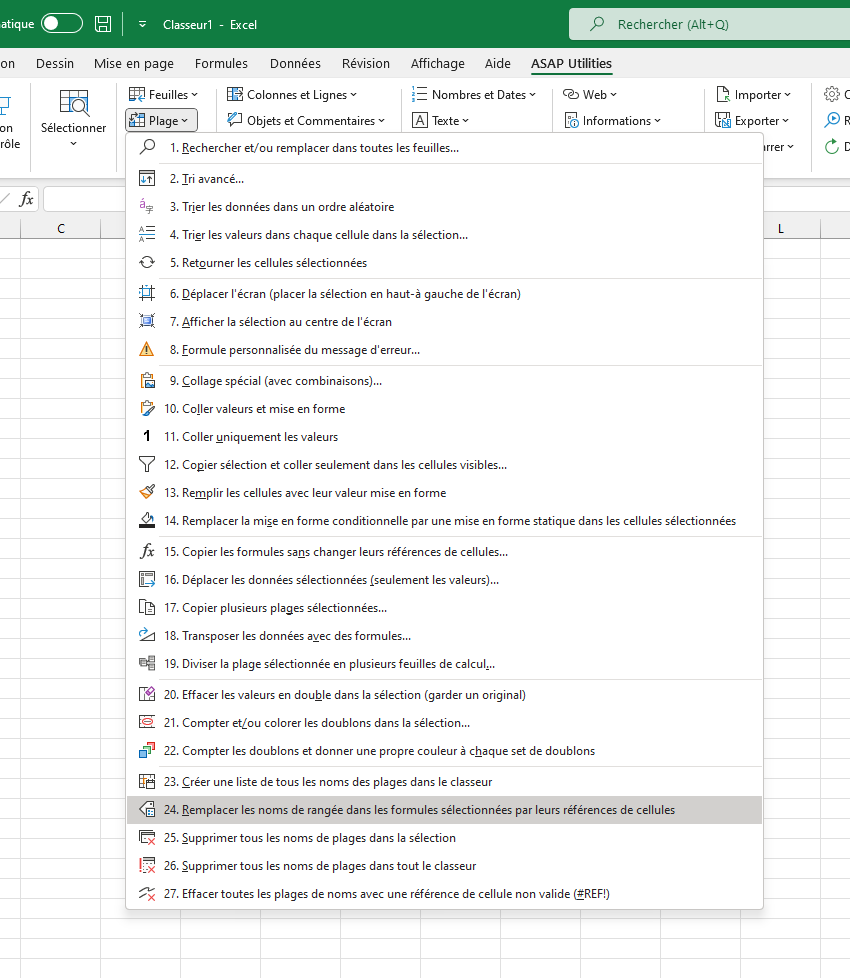Select column C header
The width and height of the screenshot is (850, 978).
point(60,228)
